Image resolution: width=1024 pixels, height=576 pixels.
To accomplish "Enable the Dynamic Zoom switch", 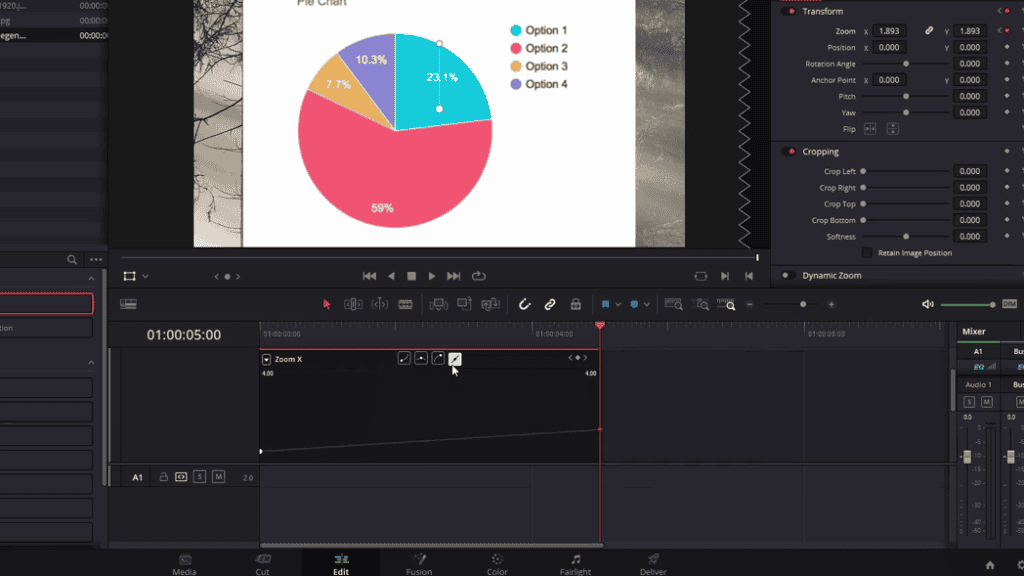I will (x=789, y=276).
